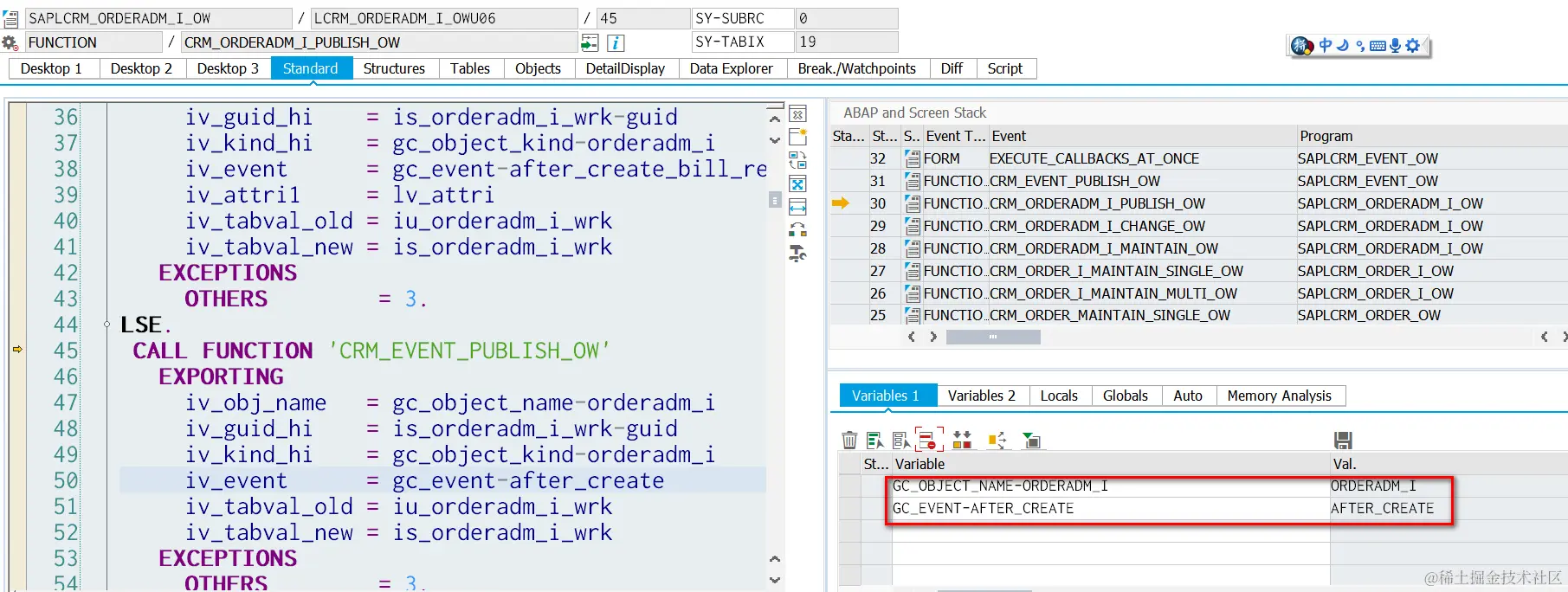Open the Data Explorer tab
This screenshot has width=1568, height=592.
(x=732, y=68)
